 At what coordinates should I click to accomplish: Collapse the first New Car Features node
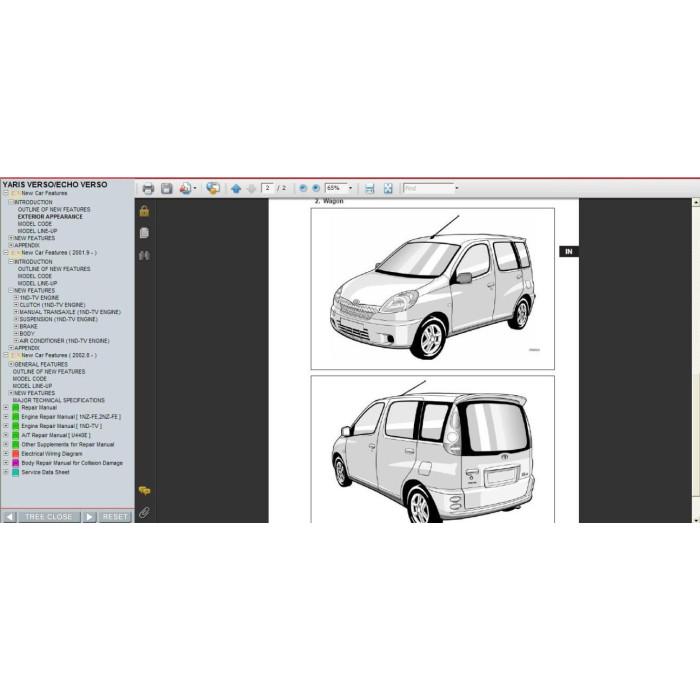coord(6,193)
